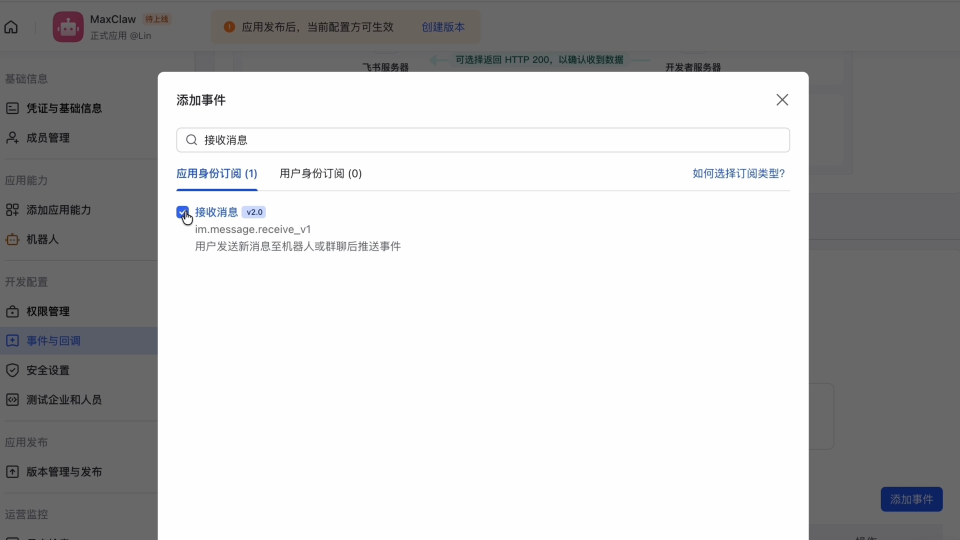
Task: Click the 可选择返回 HTTP 200 diagram text
Action: [539, 59]
